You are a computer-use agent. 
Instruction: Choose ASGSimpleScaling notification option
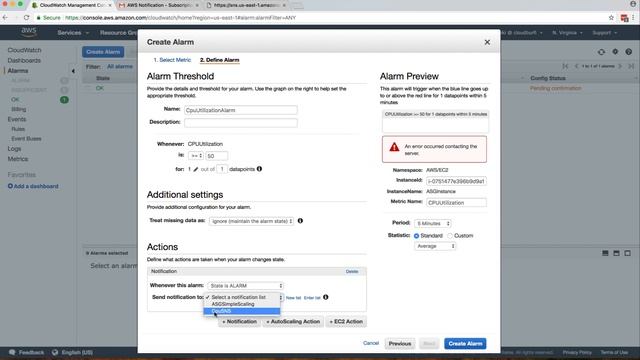[x=242, y=304]
